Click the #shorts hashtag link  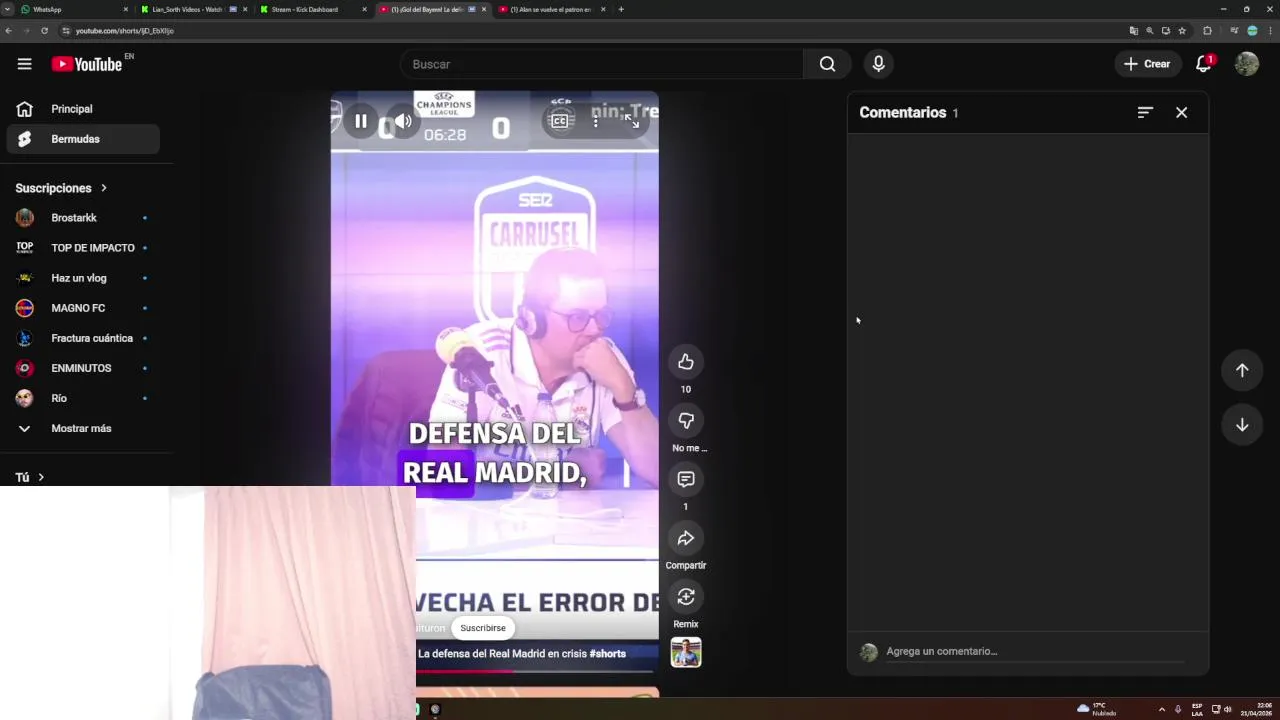[x=607, y=654]
